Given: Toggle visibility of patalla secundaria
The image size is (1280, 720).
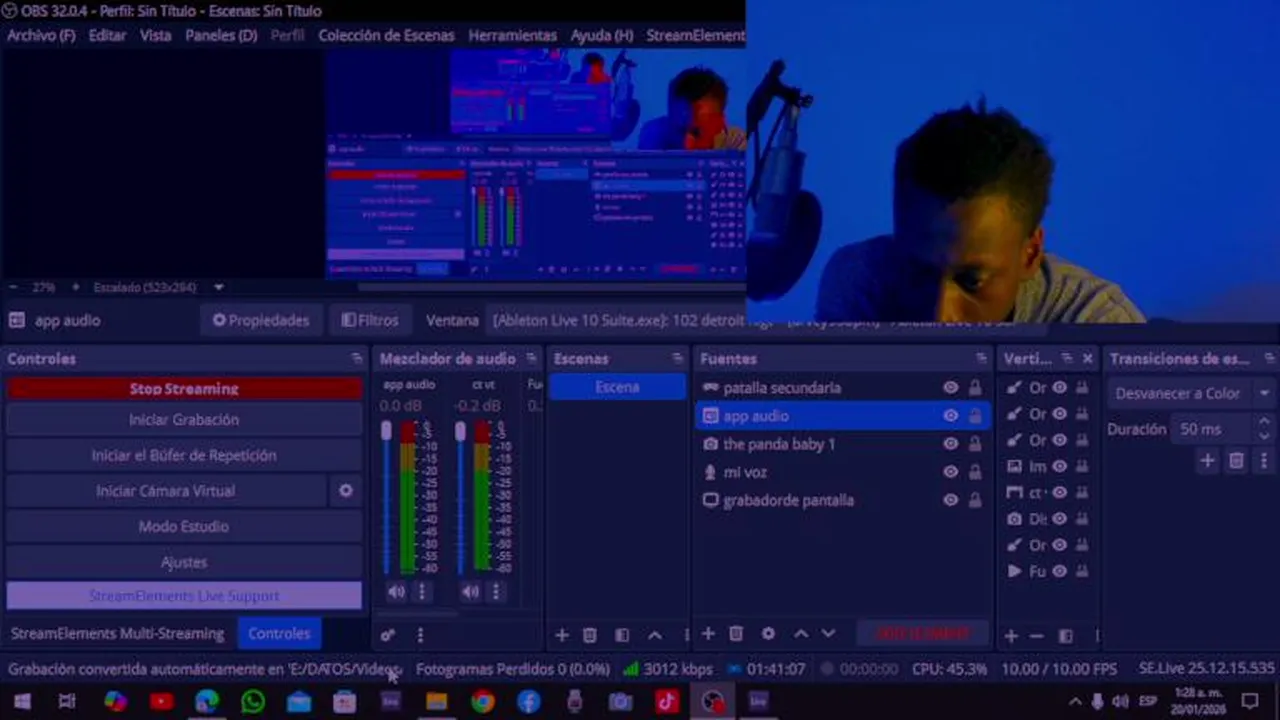Looking at the screenshot, I should click(x=950, y=388).
